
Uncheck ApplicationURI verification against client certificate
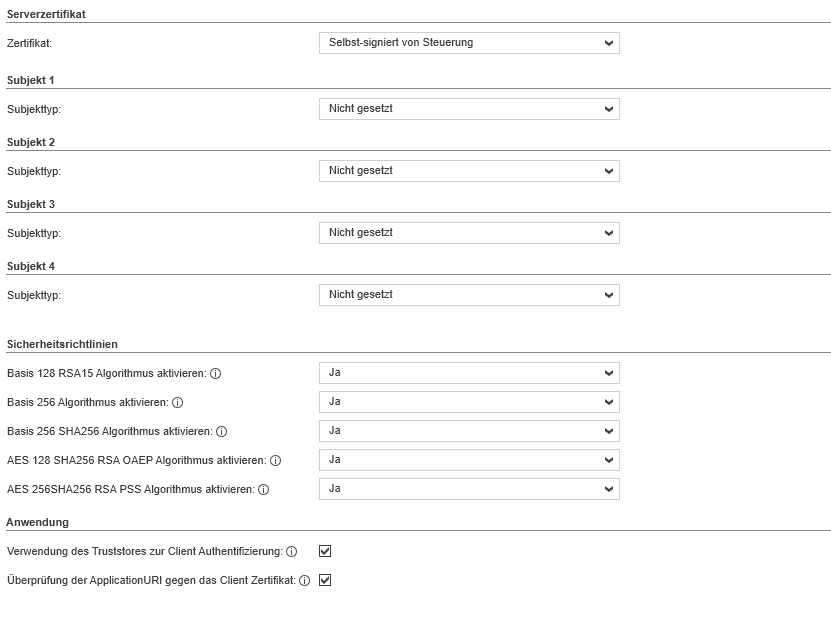coord(325,580)
